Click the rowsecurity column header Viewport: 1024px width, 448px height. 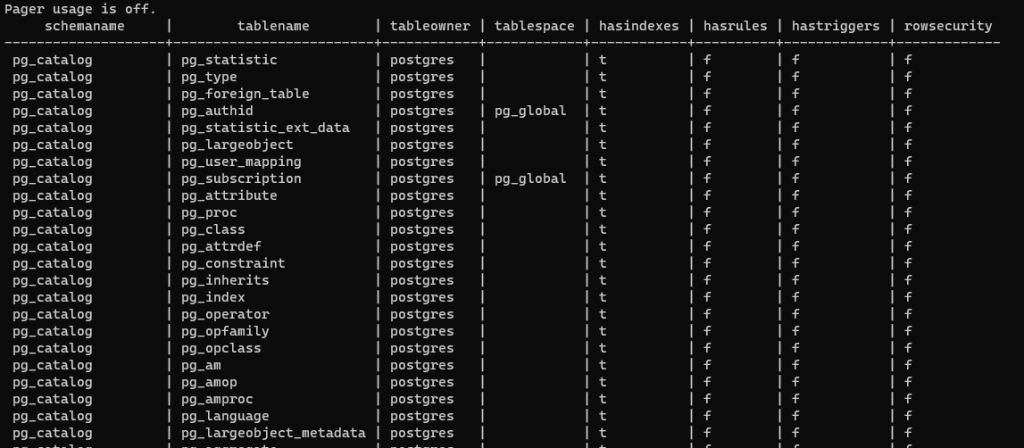[x=948, y=26]
